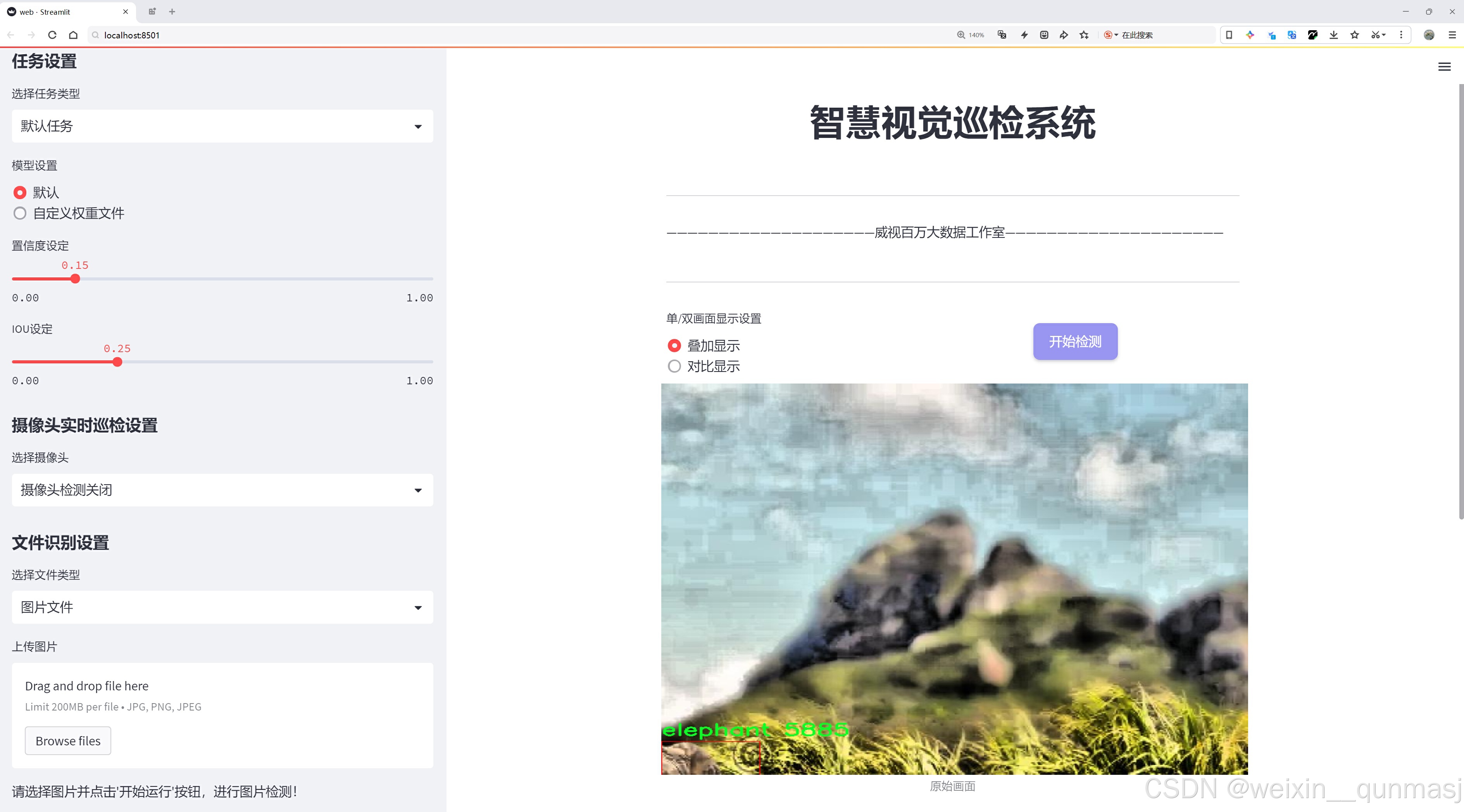
Task: Open the Streamlit hamburger menu
Action: tap(1444, 67)
